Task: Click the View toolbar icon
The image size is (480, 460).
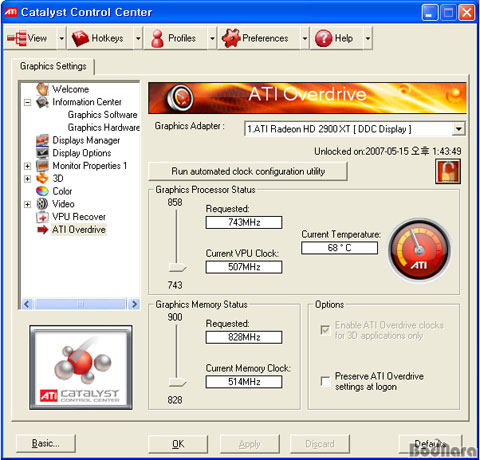Action: (17, 38)
